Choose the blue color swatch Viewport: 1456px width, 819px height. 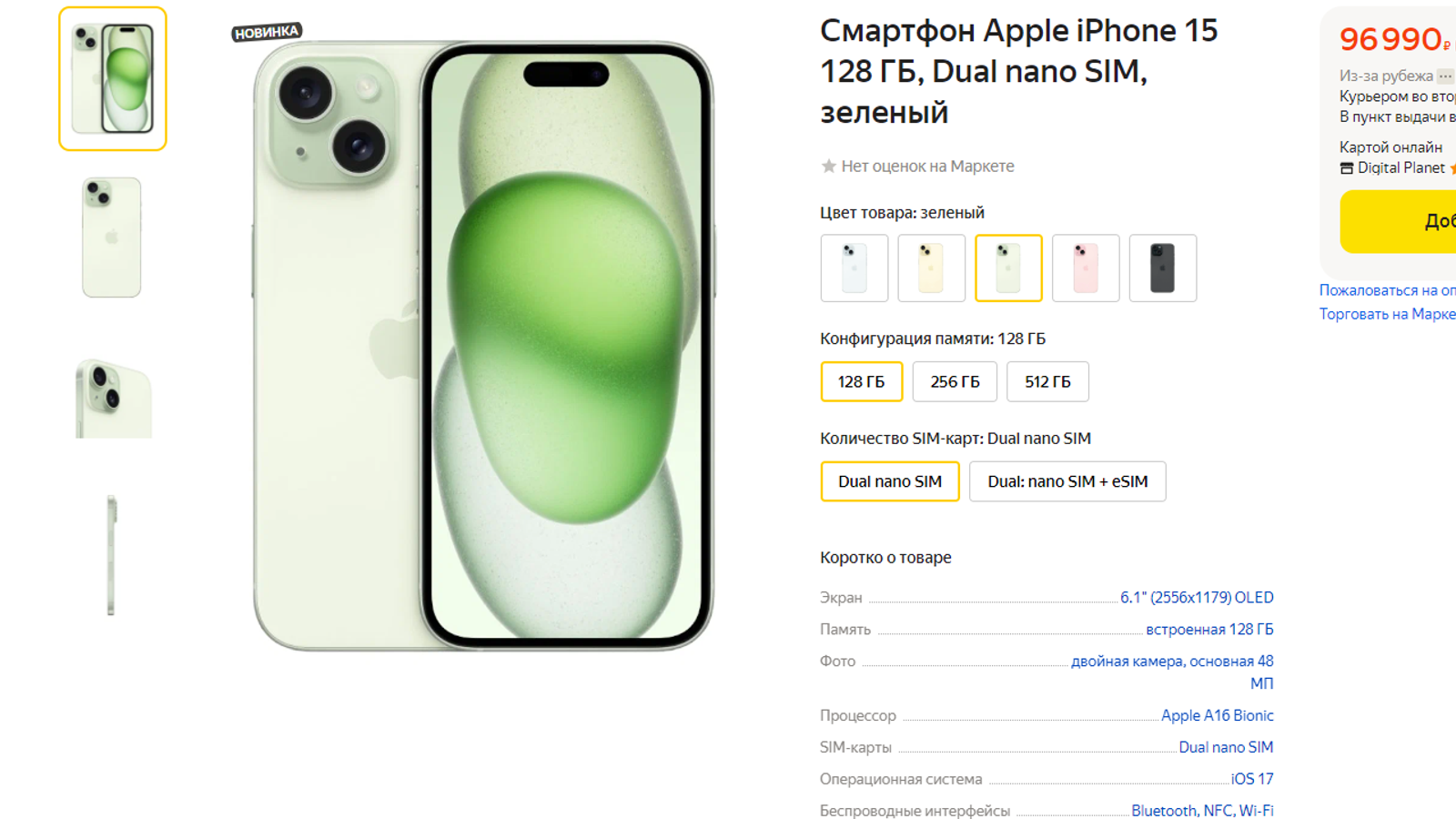pos(854,268)
